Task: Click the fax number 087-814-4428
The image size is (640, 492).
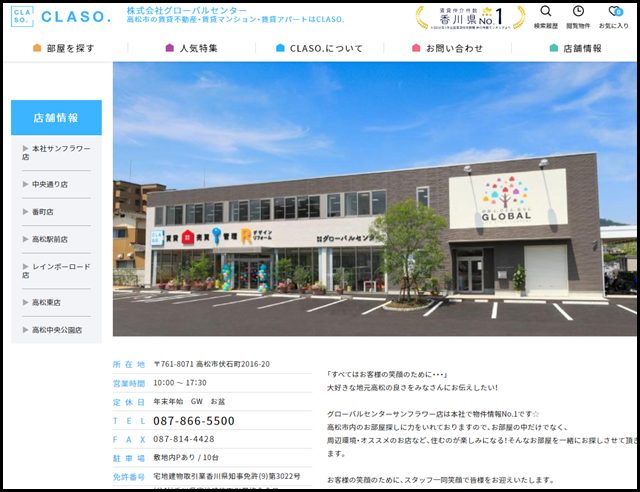Action: pos(184,439)
